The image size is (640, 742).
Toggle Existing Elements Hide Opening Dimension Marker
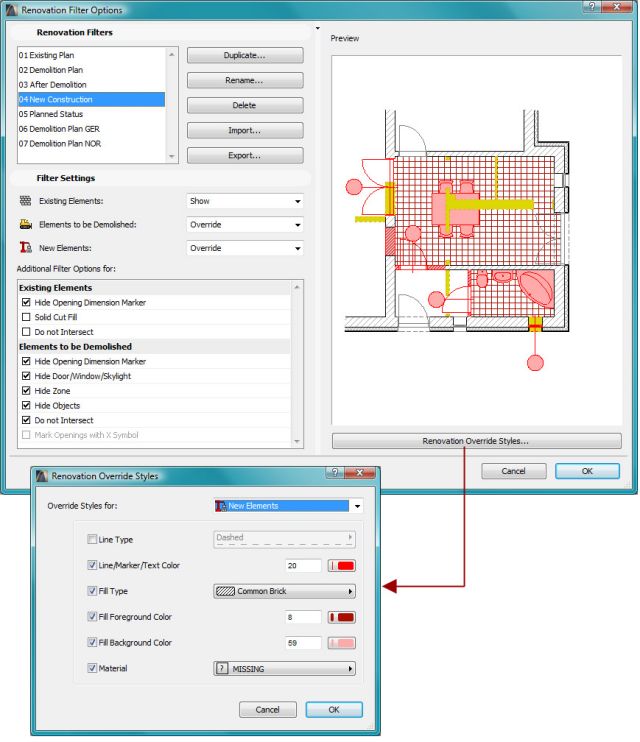(26, 302)
